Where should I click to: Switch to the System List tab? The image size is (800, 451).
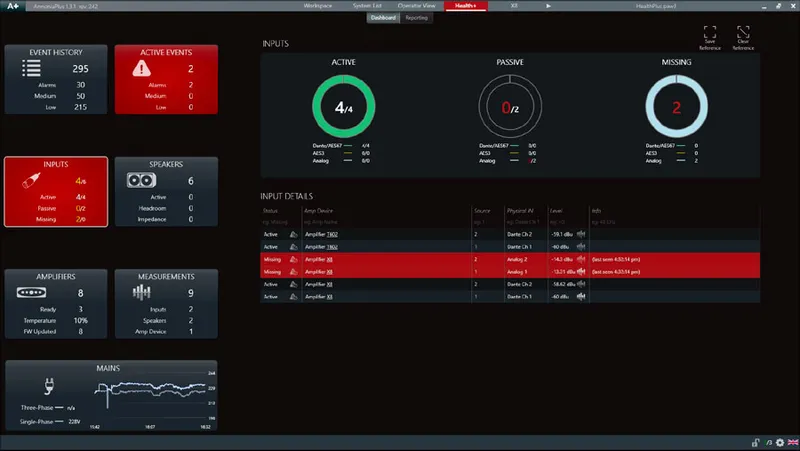click(x=367, y=6)
